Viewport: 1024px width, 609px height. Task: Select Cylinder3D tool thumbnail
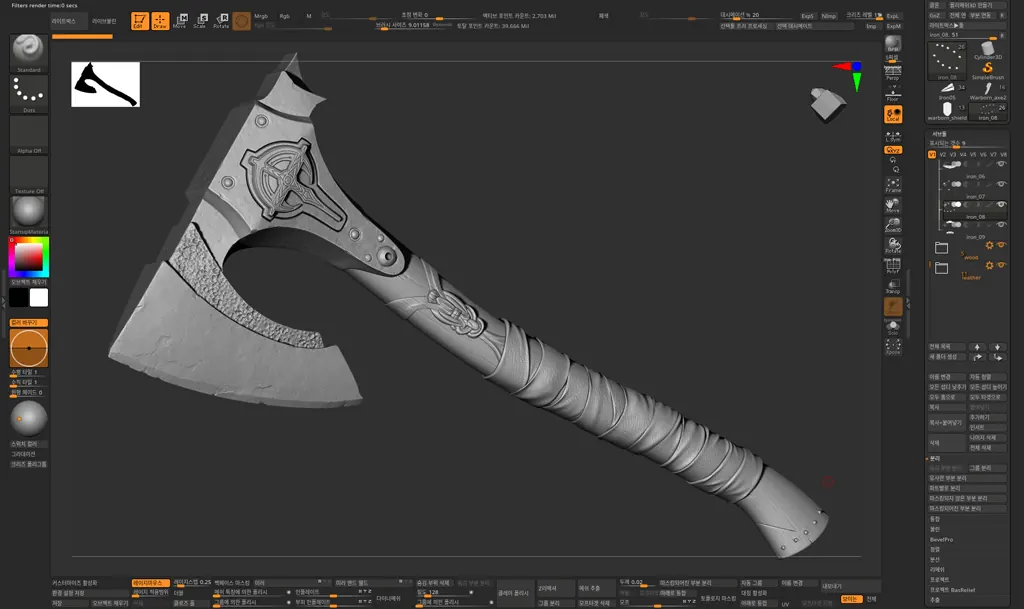pos(987,50)
